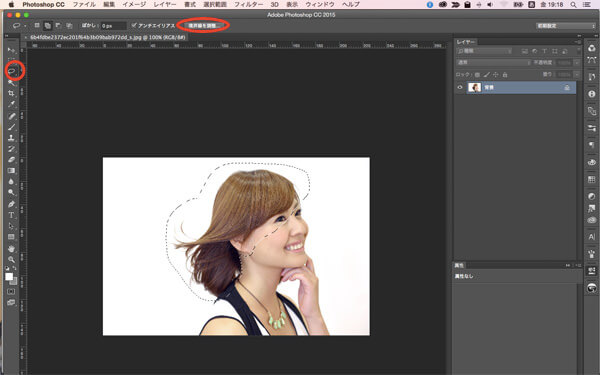Choose the Clone Stamp tool

[x=11, y=138]
